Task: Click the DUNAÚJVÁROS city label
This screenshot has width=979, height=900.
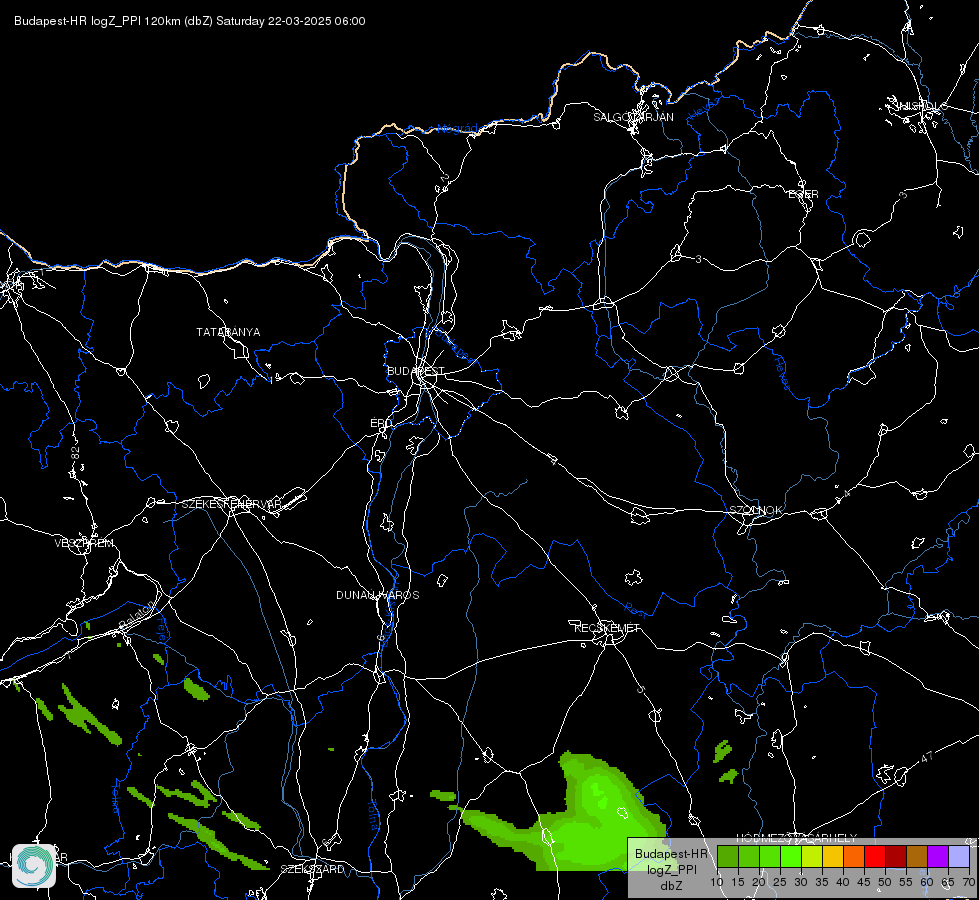Action: pyautogui.click(x=377, y=595)
